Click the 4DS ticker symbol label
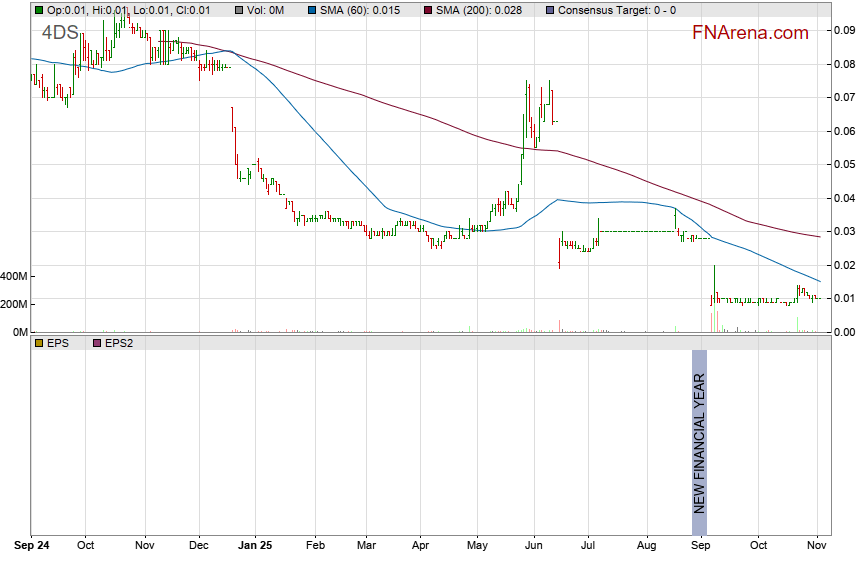The height and width of the screenshot is (566, 859). point(60,33)
